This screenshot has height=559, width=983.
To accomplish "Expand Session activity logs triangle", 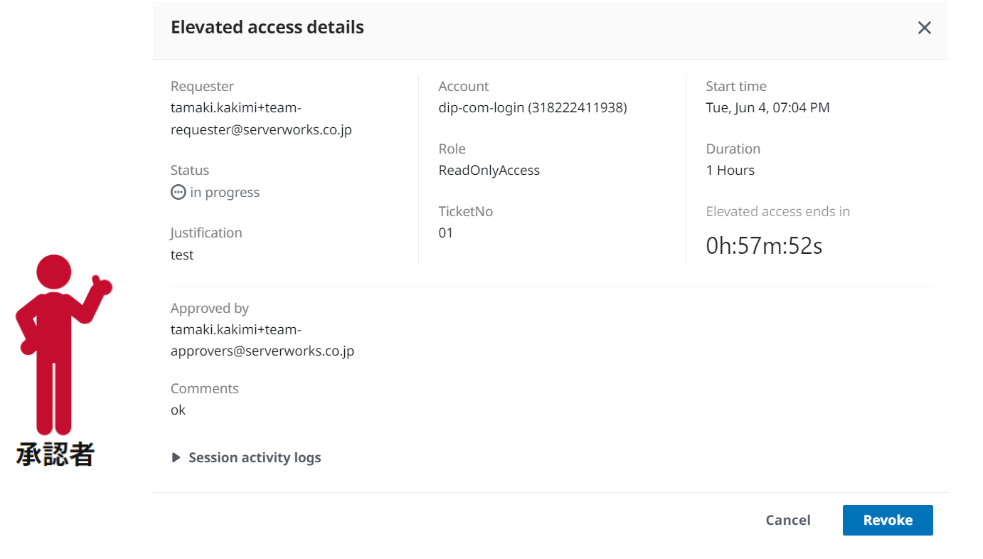I will tap(176, 457).
